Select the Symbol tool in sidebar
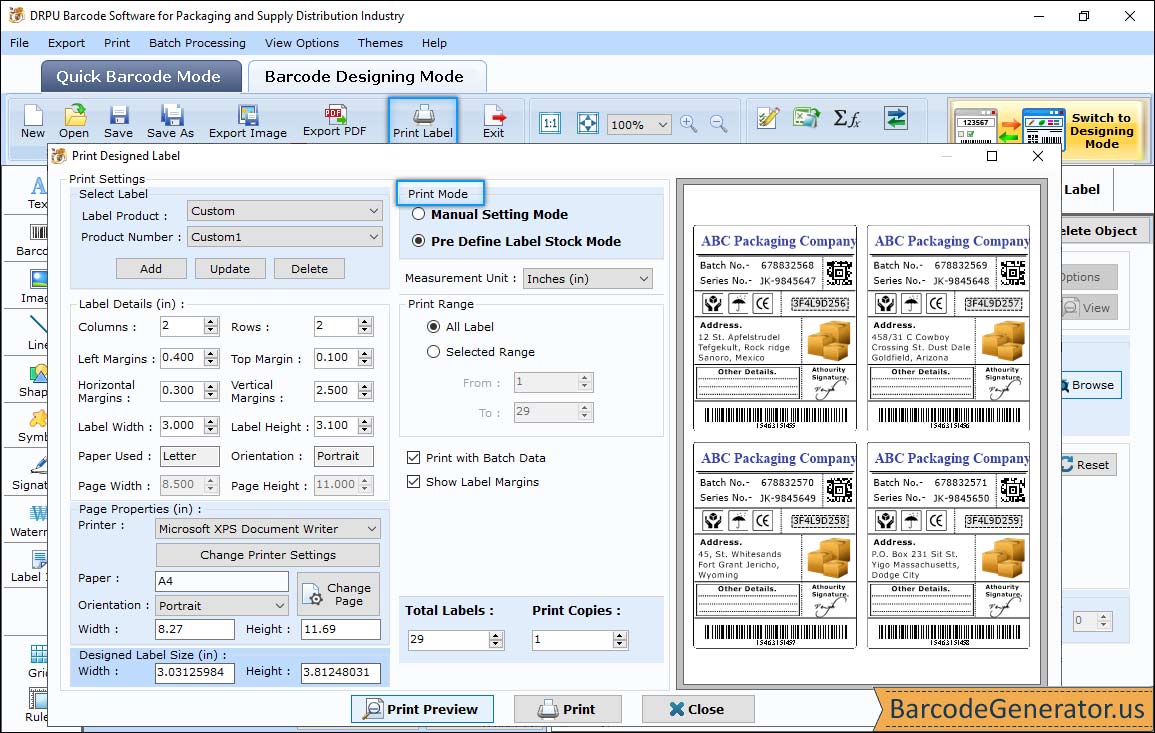The height and width of the screenshot is (733, 1155). (33, 426)
